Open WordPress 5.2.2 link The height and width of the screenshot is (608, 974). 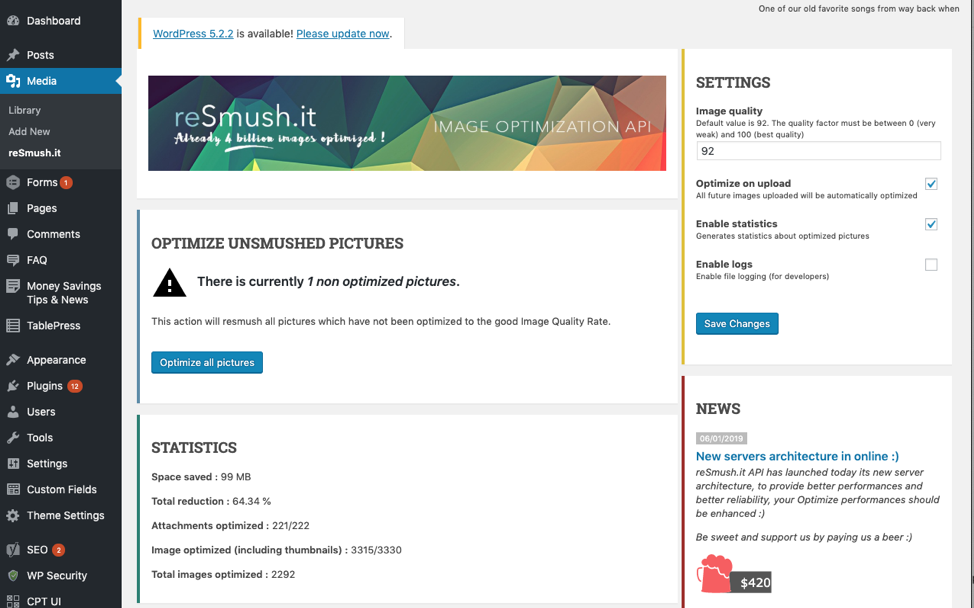[193, 34]
